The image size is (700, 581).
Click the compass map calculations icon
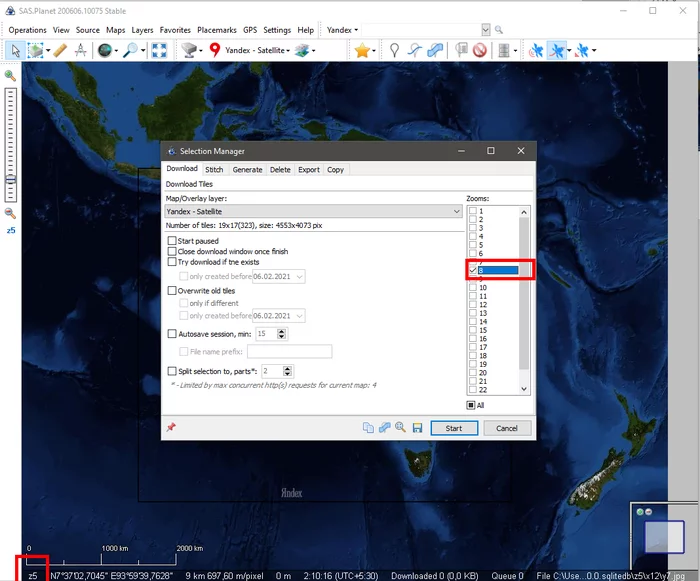point(80,50)
